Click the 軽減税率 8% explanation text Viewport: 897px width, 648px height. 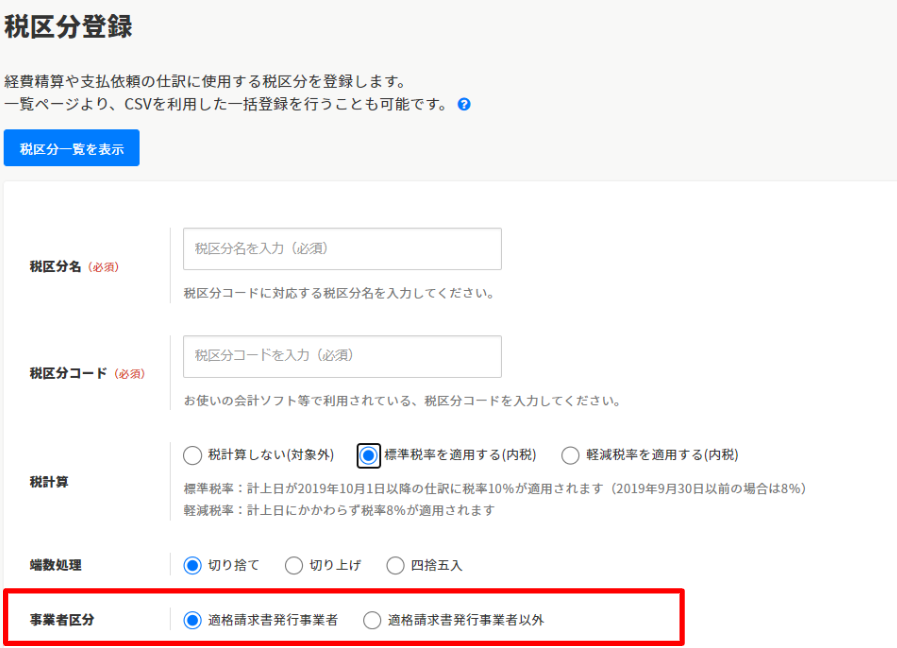339,510
